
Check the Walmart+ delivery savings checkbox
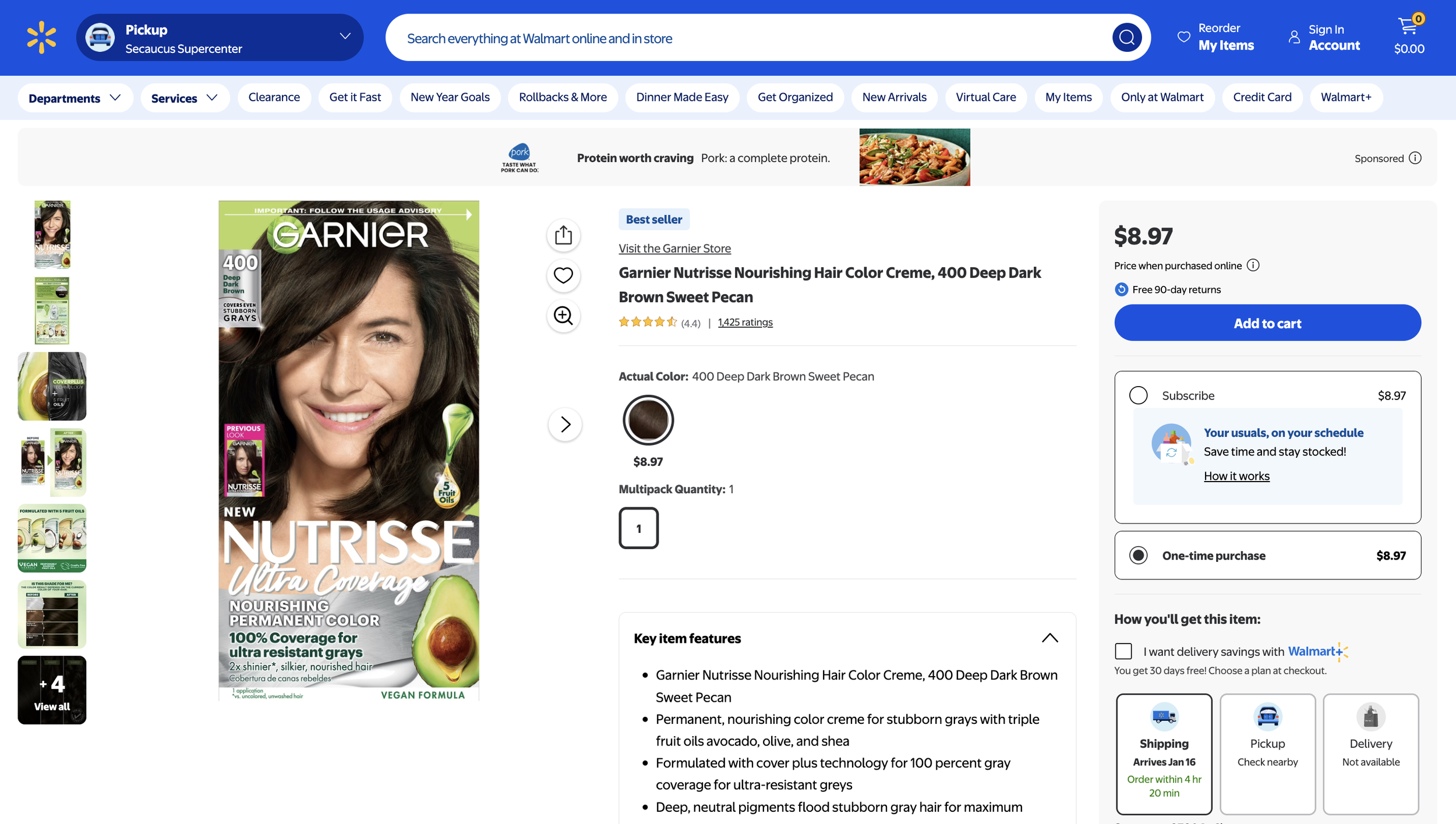tap(1123, 651)
